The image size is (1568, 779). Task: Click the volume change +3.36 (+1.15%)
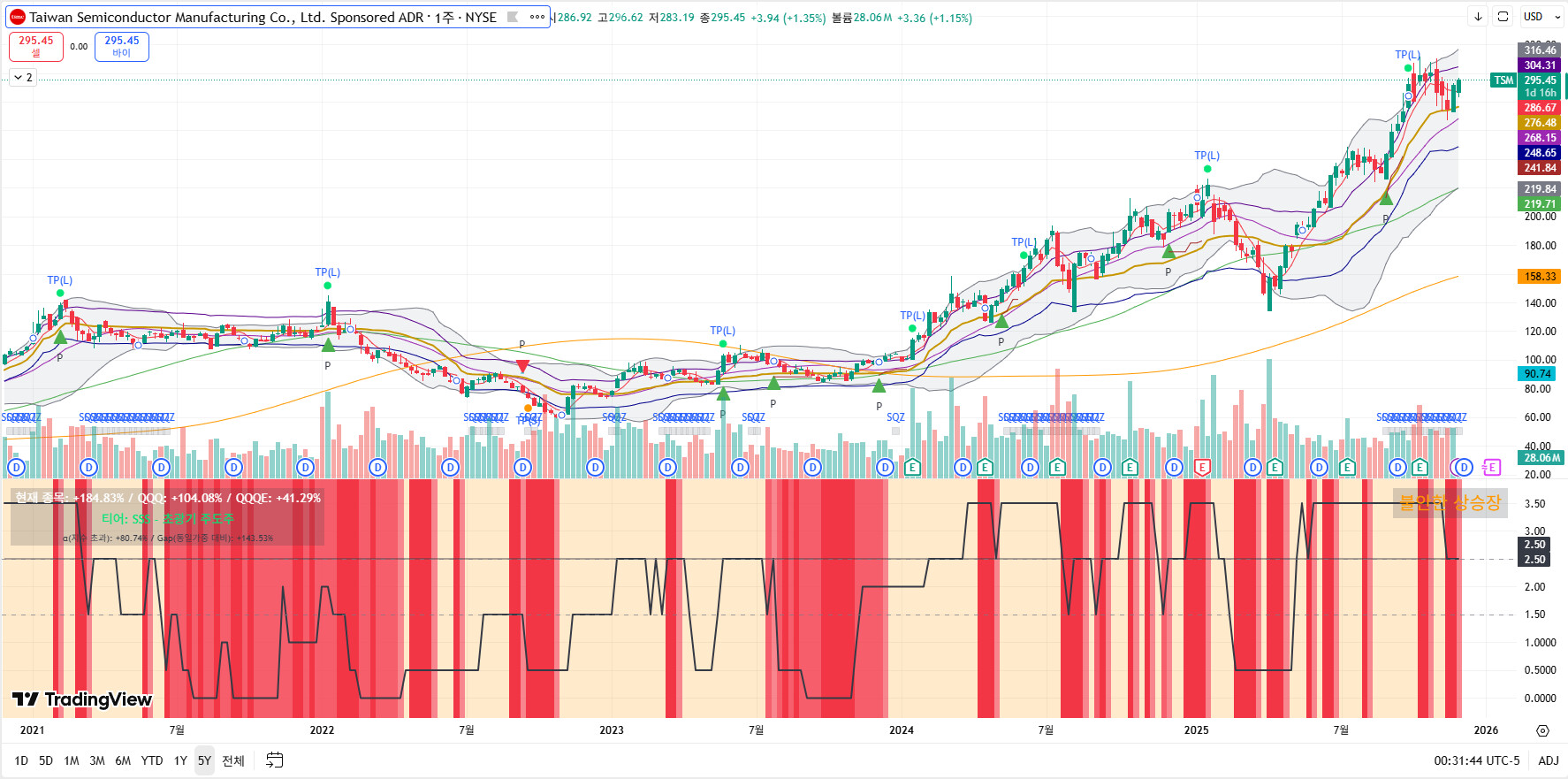[935, 18]
